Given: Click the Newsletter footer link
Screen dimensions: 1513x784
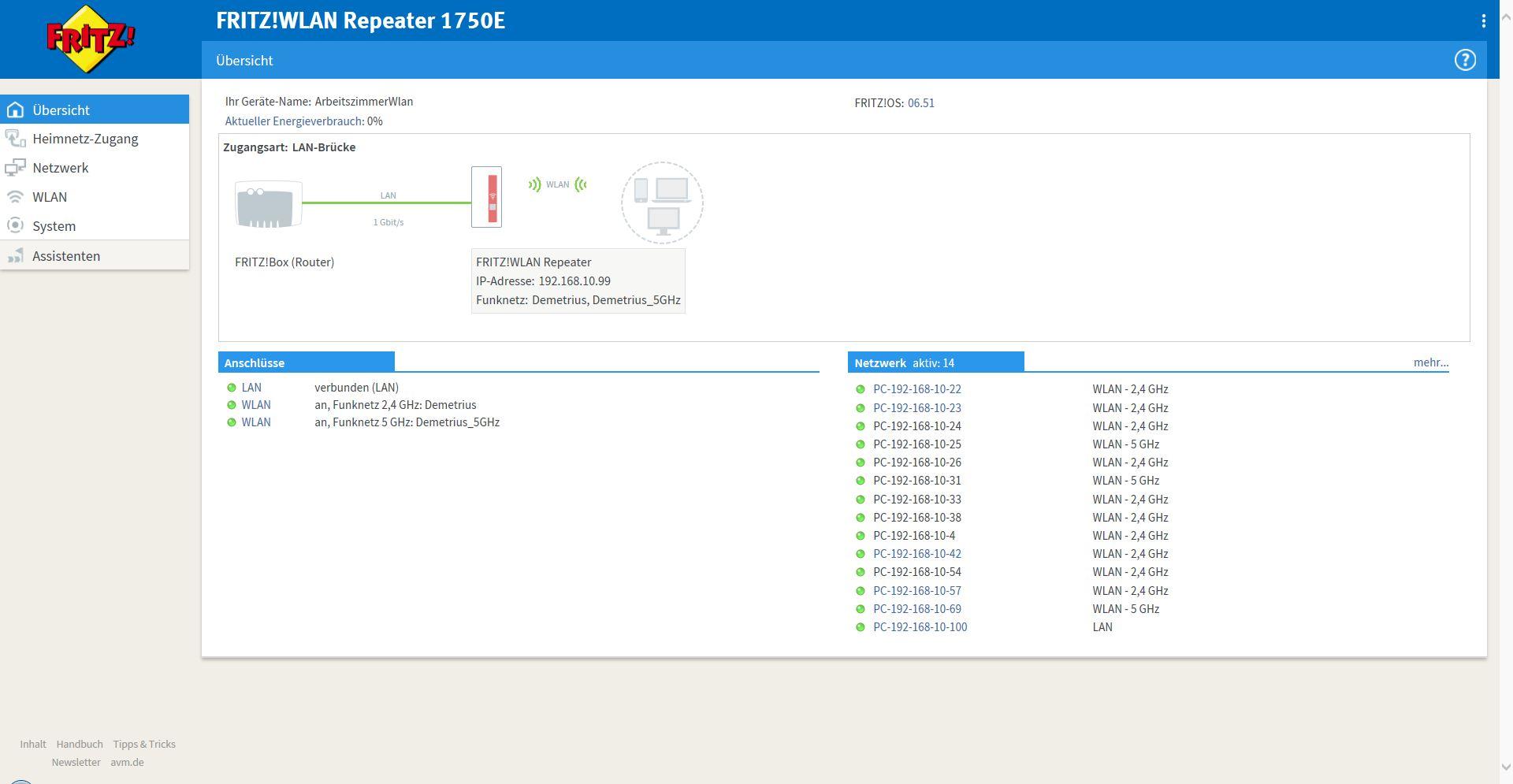Looking at the screenshot, I should [76, 763].
